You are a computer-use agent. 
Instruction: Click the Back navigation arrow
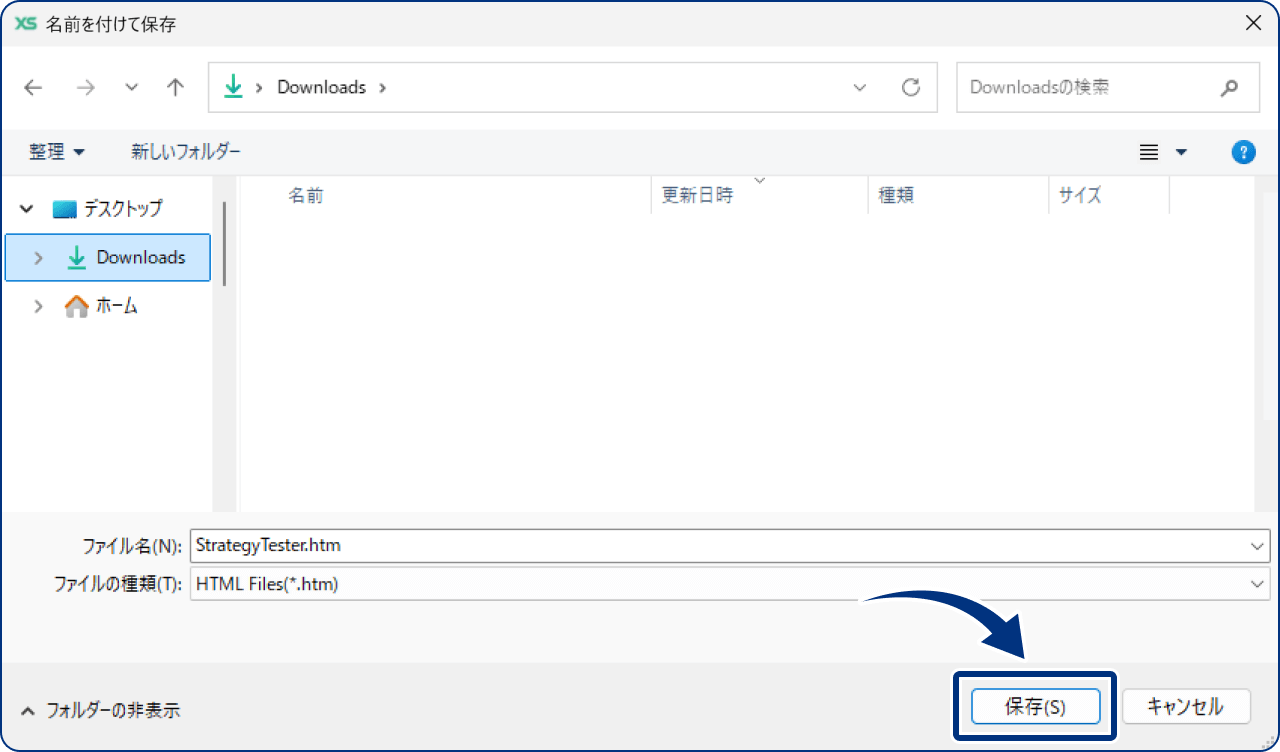[x=33, y=88]
